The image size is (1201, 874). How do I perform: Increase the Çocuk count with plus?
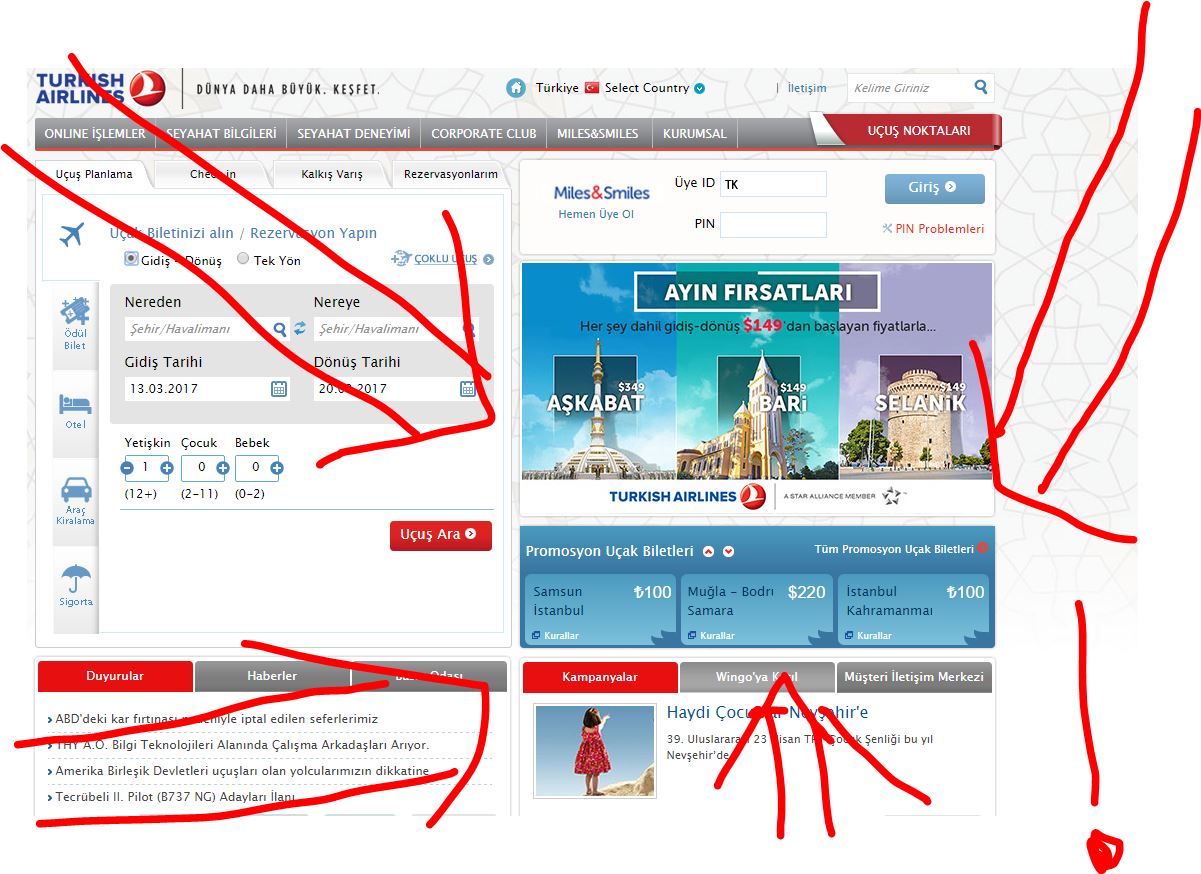point(223,467)
